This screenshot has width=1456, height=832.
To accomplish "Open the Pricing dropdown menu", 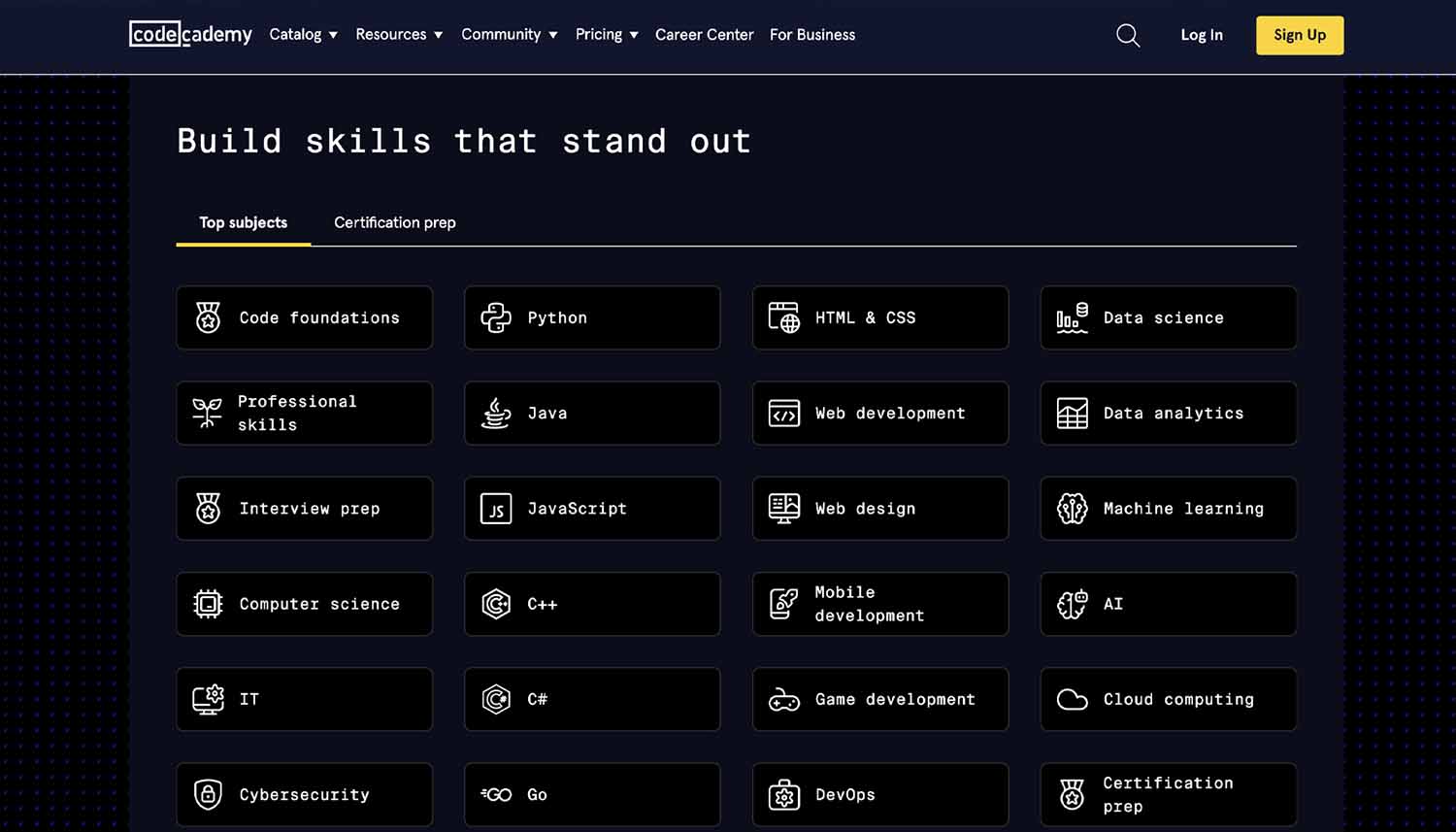I will [x=607, y=35].
